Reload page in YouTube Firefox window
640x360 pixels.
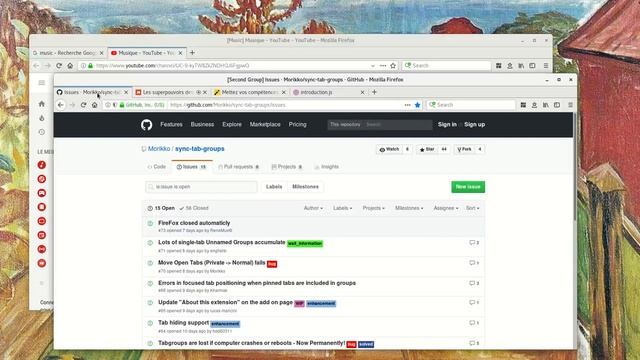click(59, 65)
